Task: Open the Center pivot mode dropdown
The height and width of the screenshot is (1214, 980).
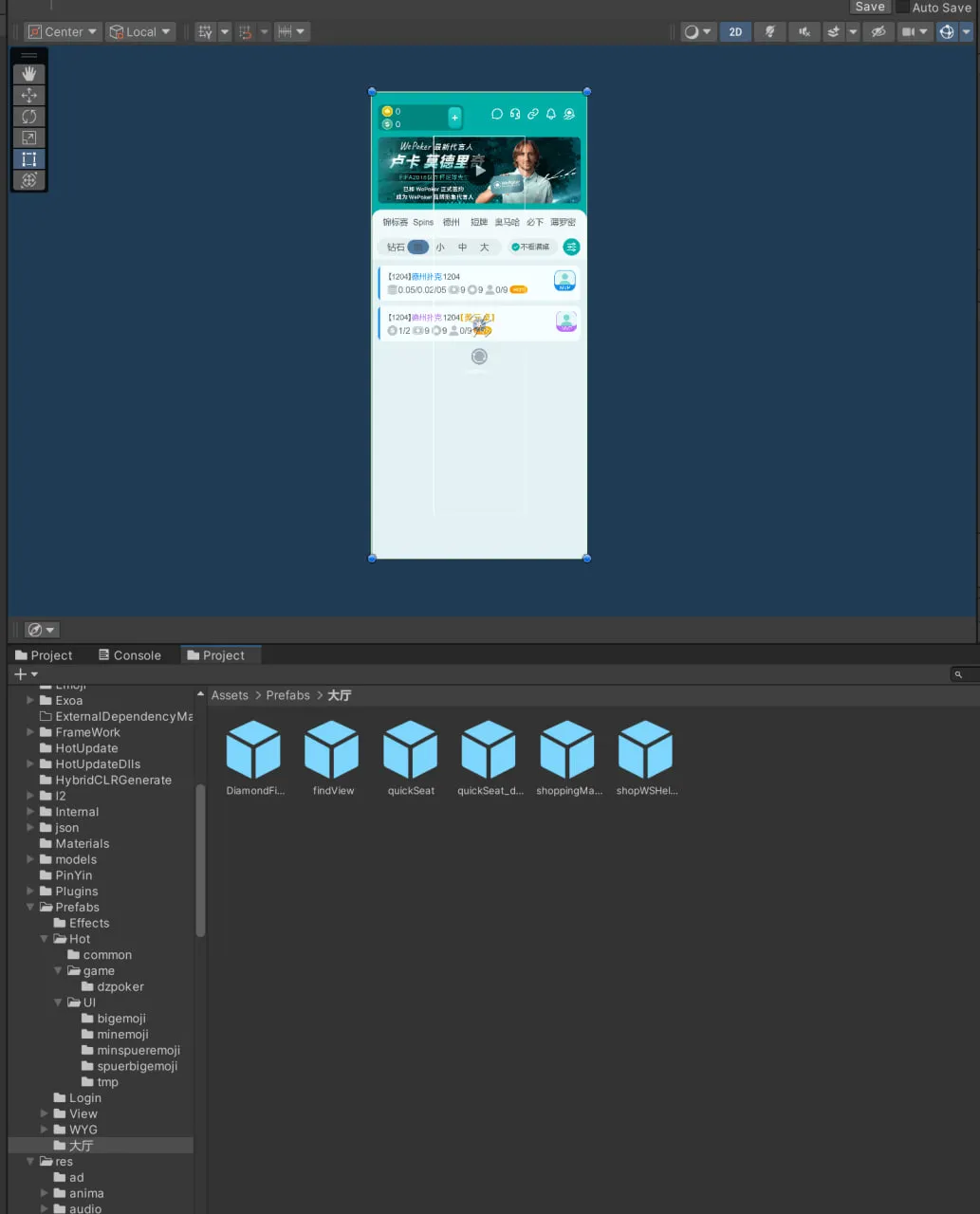Action: coord(64,32)
